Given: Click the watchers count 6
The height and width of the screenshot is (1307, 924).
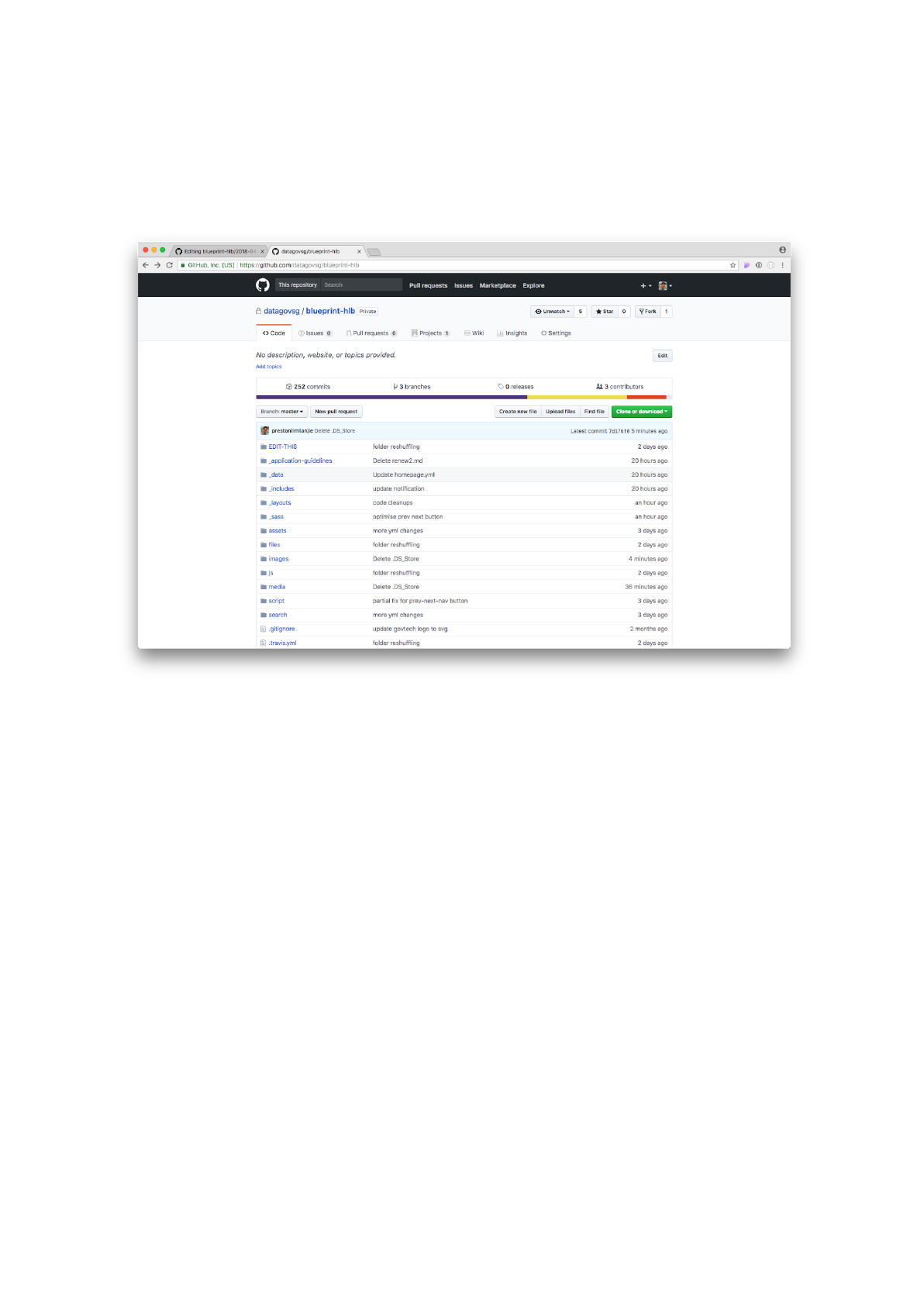Looking at the screenshot, I should [581, 312].
